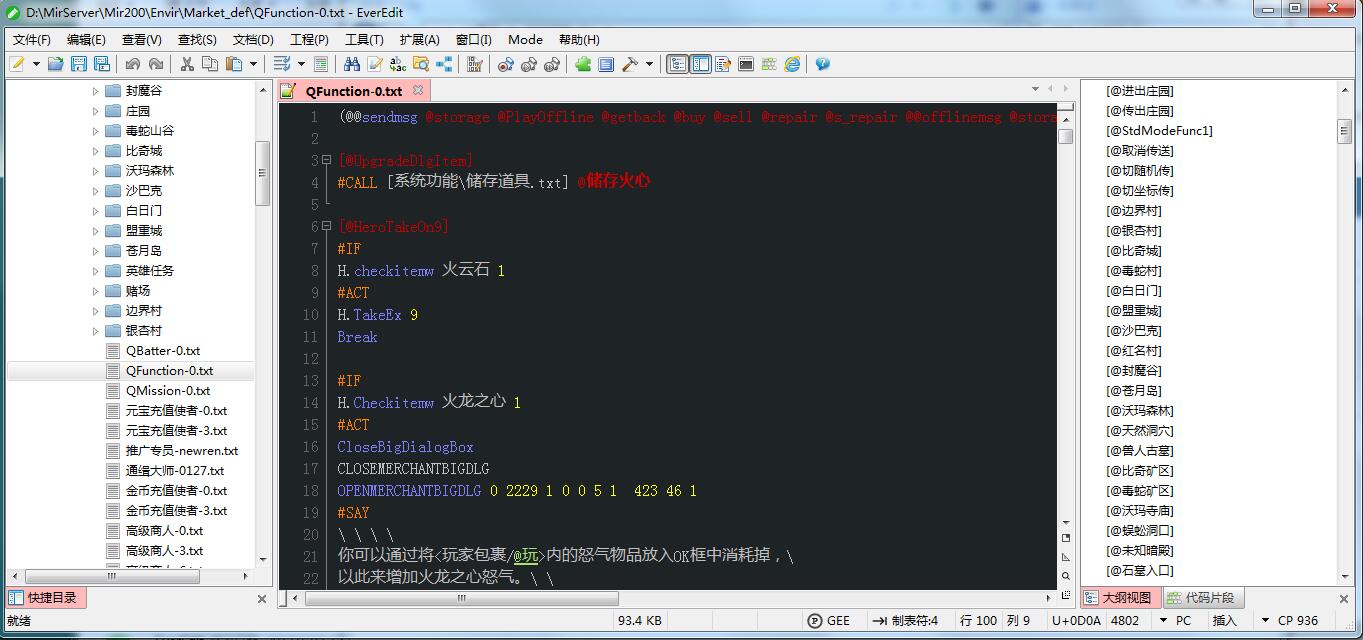The height and width of the screenshot is (640, 1363).
Task: Click the editor horizontal scrollbar thumb
Action: (461, 598)
